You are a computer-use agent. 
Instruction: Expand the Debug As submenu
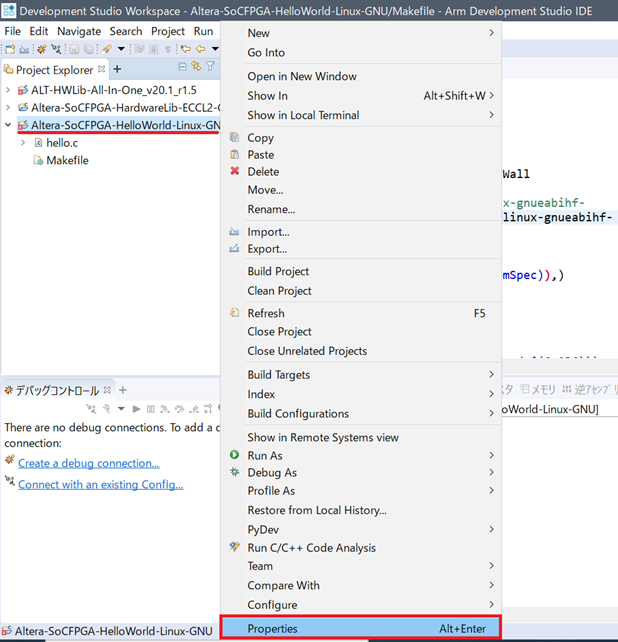360,472
